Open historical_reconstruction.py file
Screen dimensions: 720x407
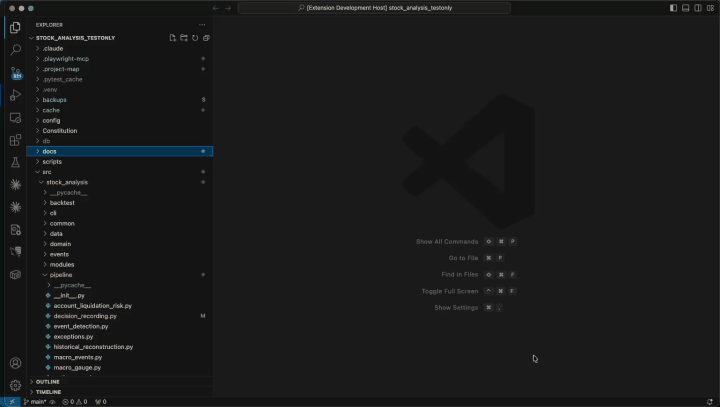point(119,347)
